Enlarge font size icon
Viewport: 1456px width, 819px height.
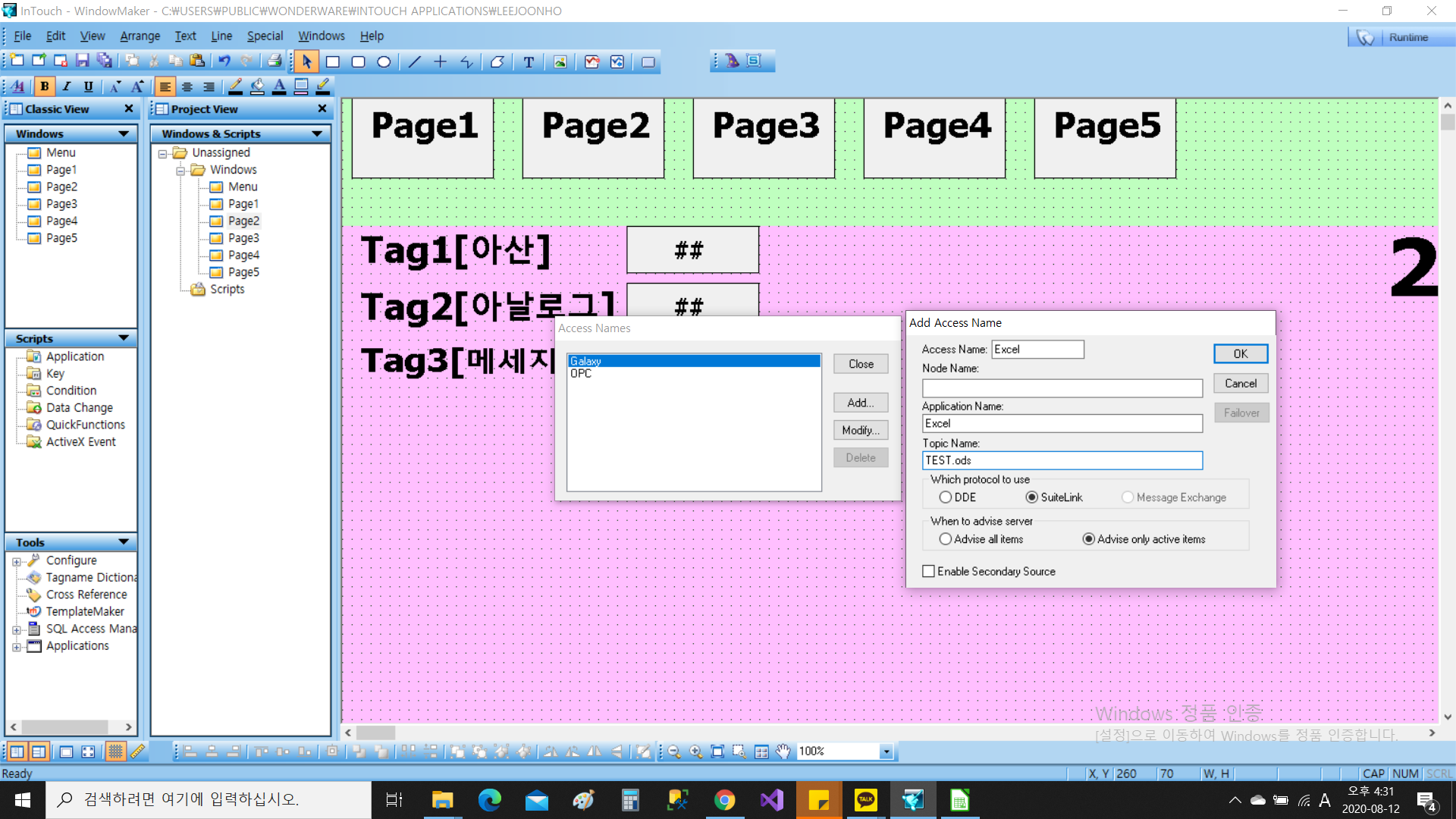136,86
